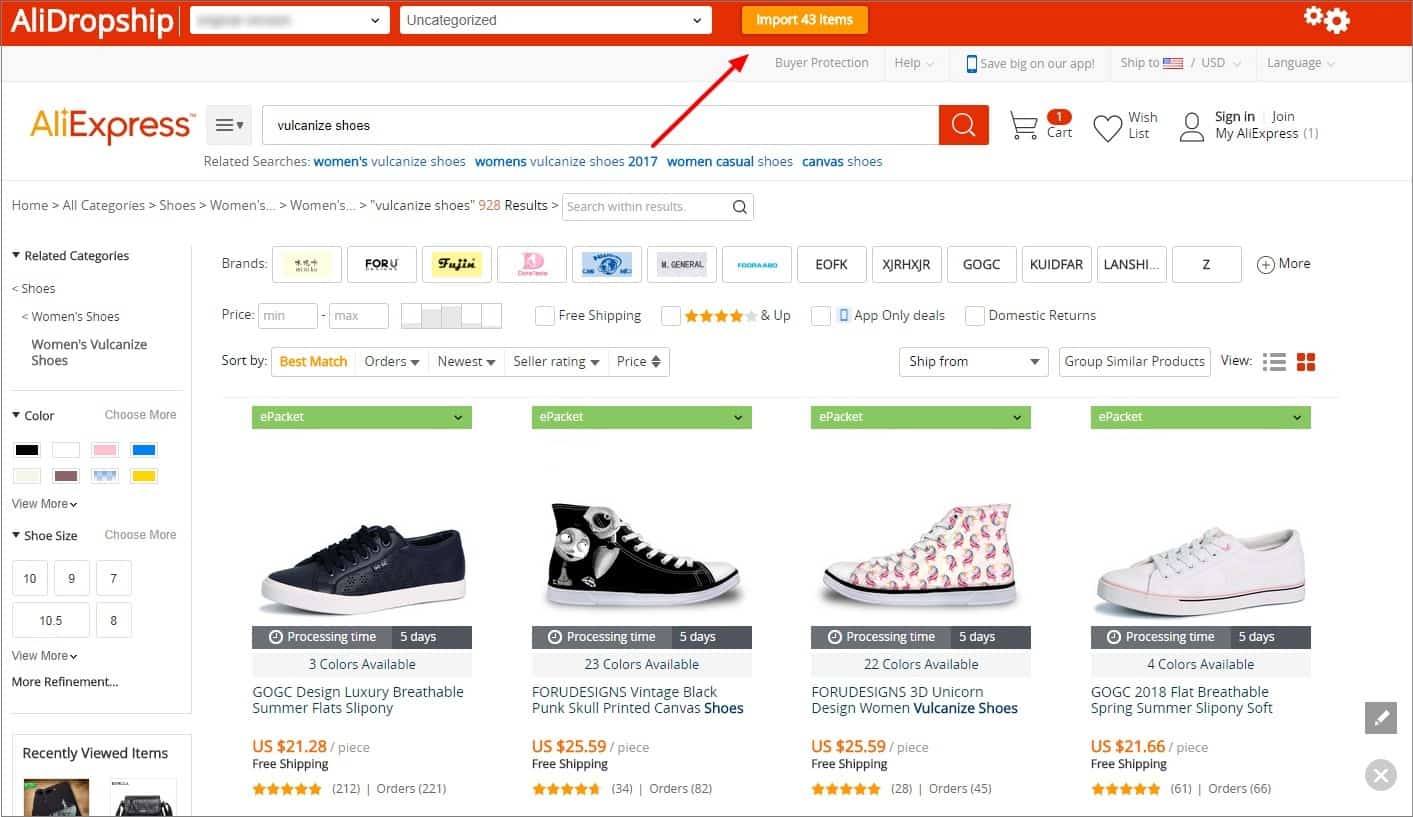The height and width of the screenshot is (817, 1413).
Task: Open the shopping cart icon
Action: click(1023, 126)
